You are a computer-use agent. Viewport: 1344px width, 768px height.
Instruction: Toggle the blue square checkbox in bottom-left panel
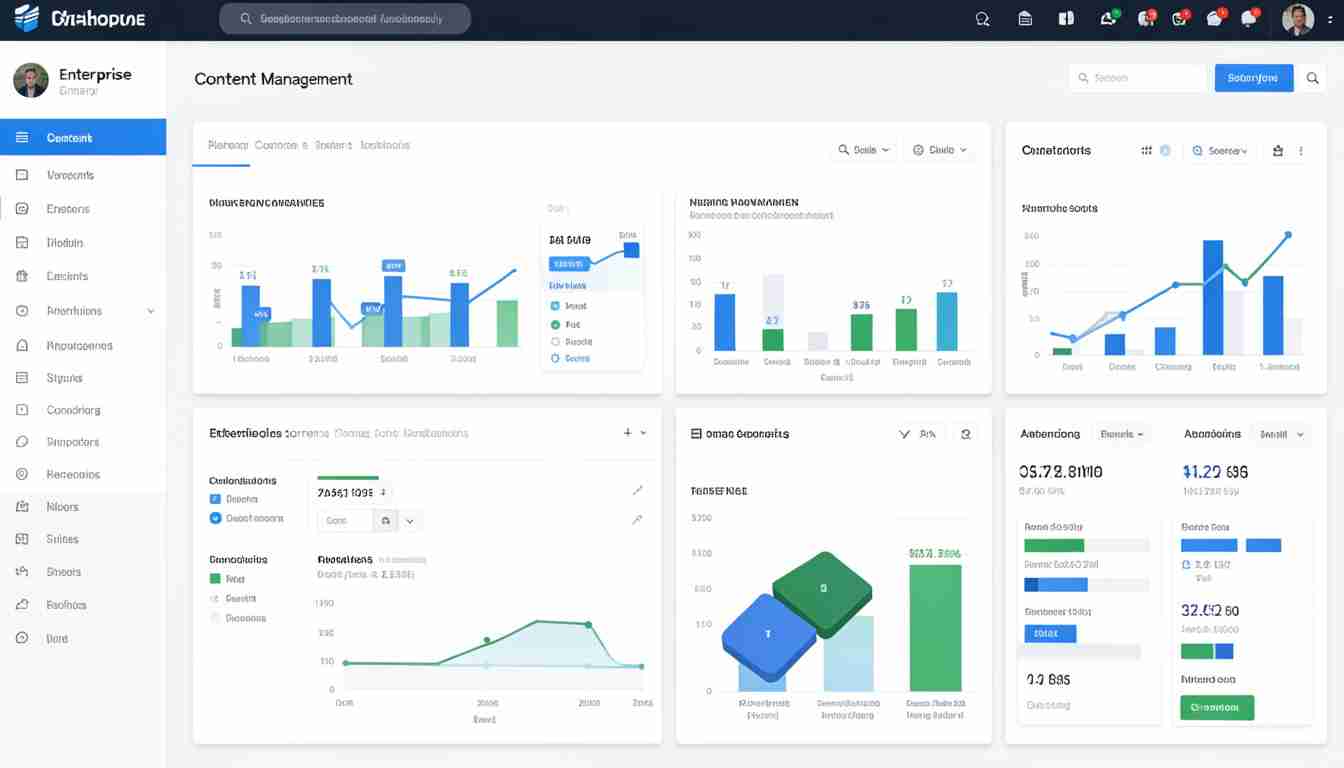(x=215, y=499)
